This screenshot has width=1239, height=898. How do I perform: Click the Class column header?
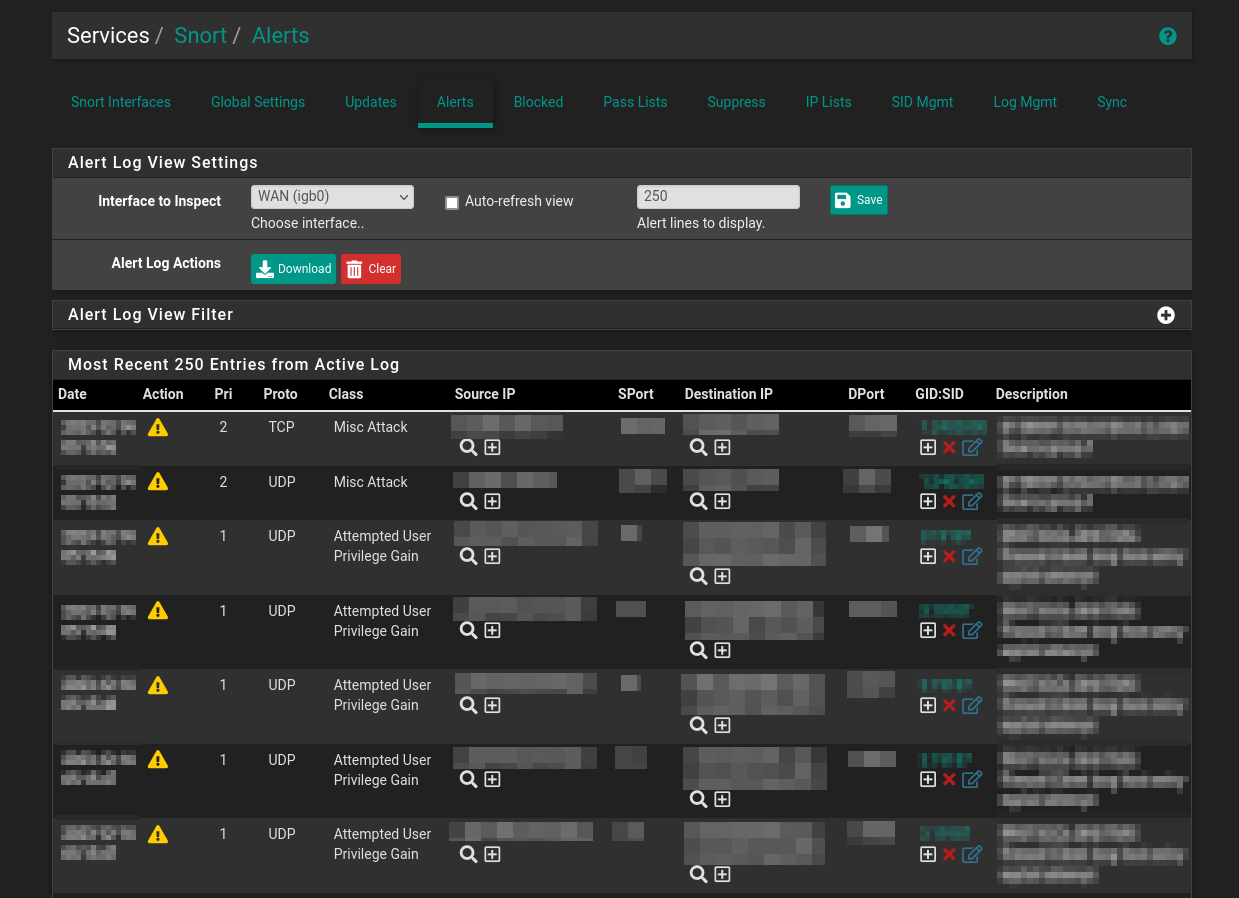point(346,394)
